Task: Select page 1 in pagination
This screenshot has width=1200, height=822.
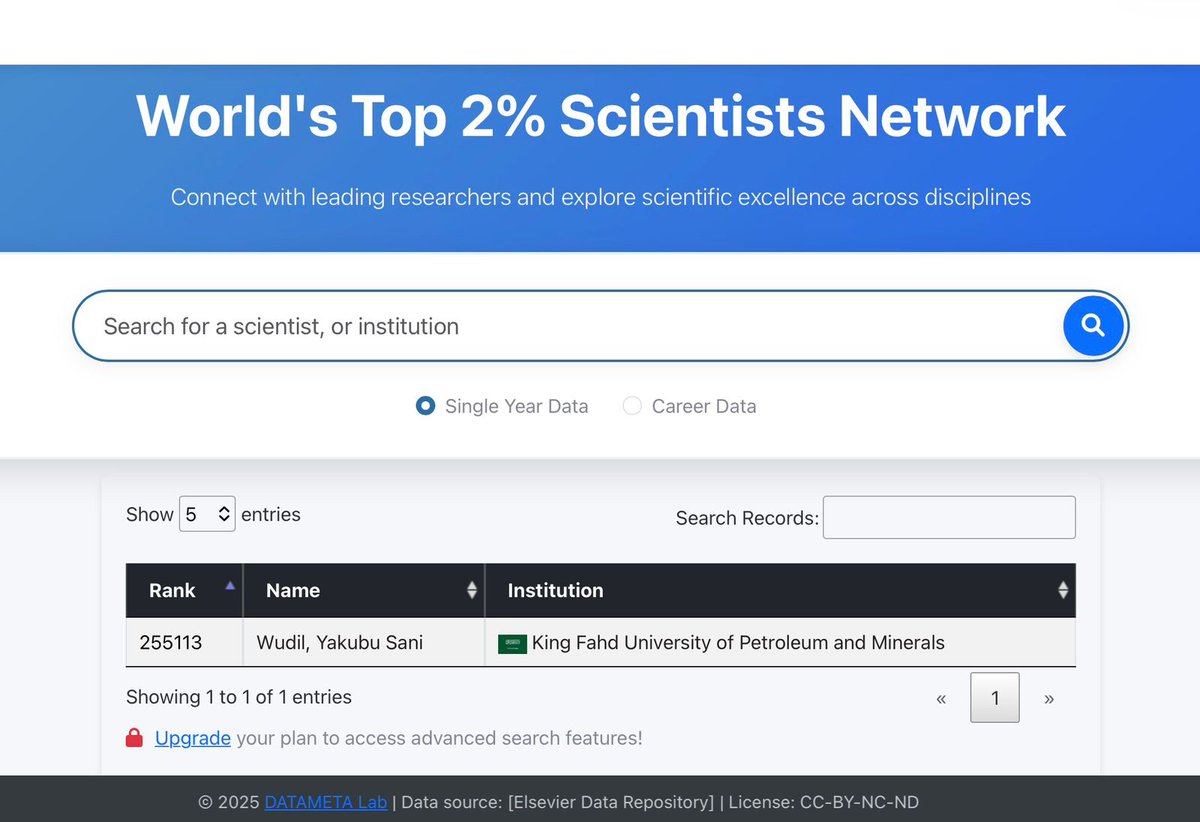Action: pyautogui.click(x=995, y=698)
